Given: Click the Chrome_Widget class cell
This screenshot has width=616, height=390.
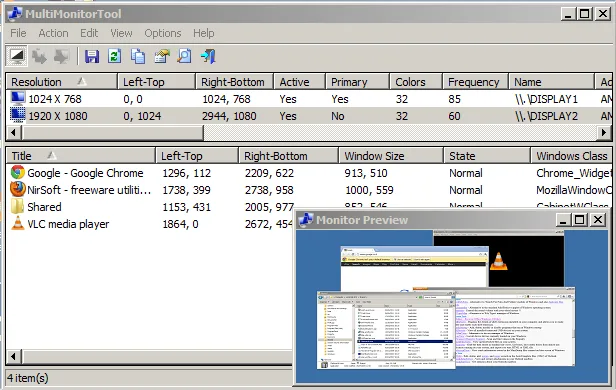Looking at the screenshot, I should point(574,173).
